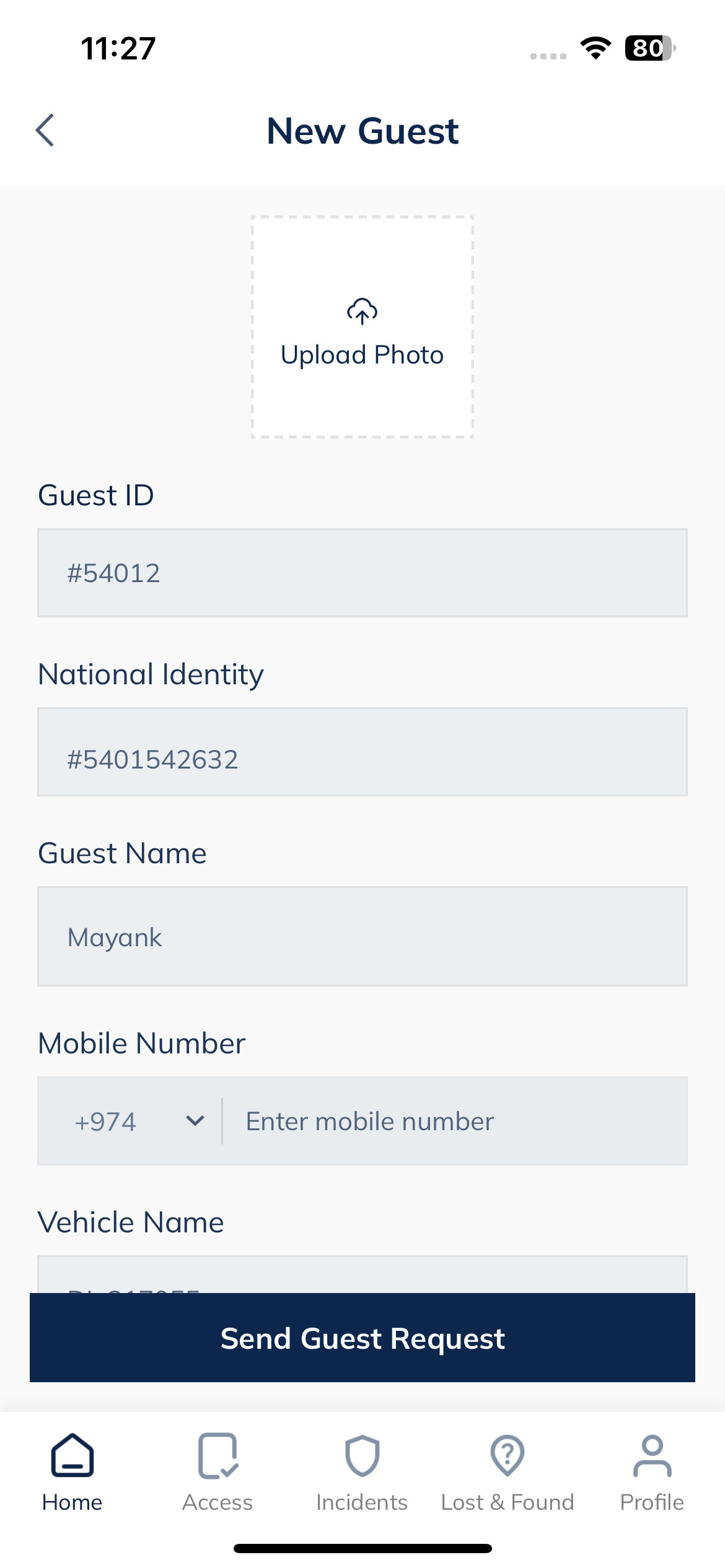Expand the country code dropdown chevron
Image resolution: width=725 pixels, height=1568 pixels.
195,1121
